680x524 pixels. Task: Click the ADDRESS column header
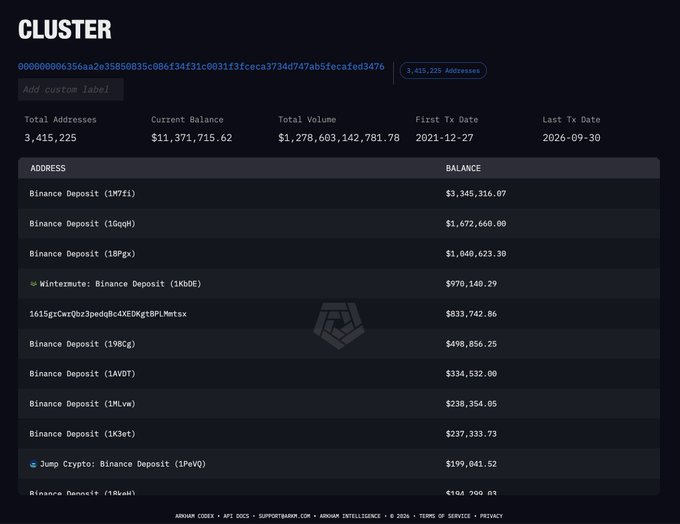[x=48, y=168]
